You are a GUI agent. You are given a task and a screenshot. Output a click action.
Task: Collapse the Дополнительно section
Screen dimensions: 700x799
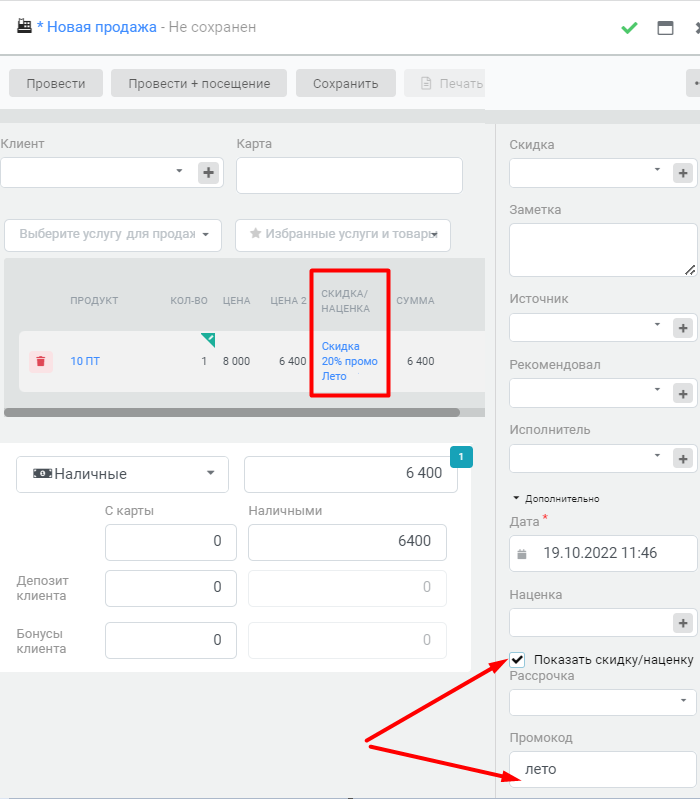556,498
